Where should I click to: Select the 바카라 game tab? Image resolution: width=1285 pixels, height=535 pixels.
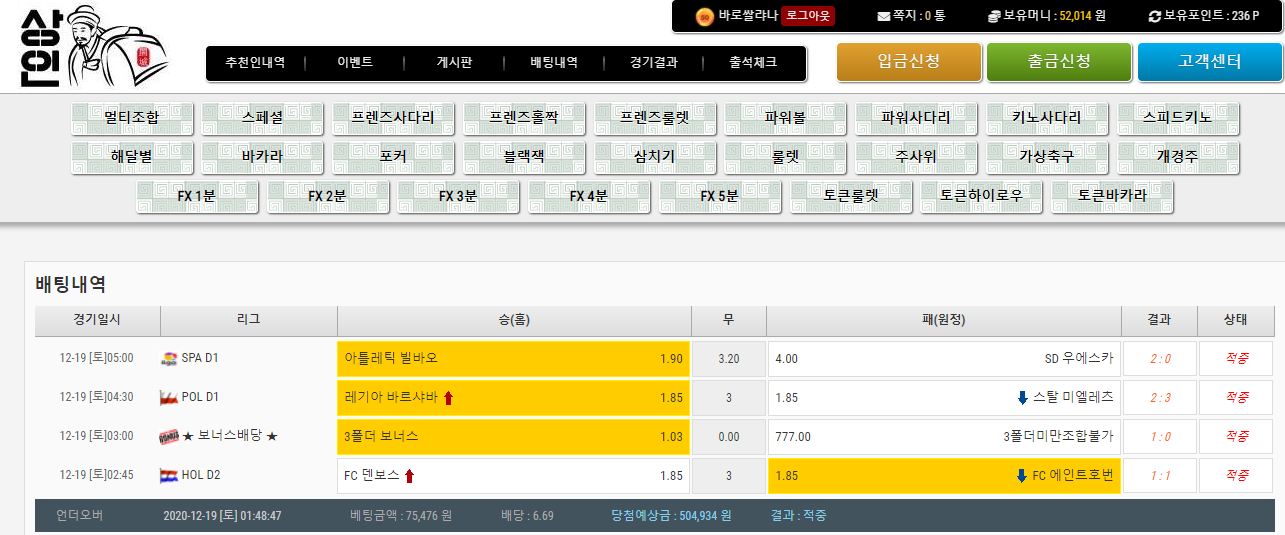[262, 157]
